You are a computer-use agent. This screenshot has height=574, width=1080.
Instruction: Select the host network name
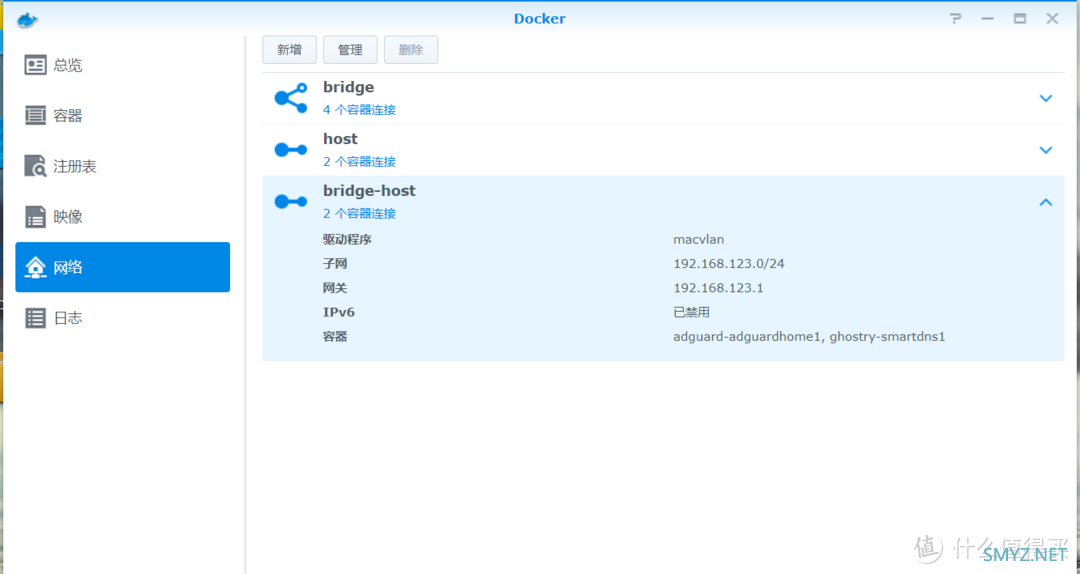point(340,139)
